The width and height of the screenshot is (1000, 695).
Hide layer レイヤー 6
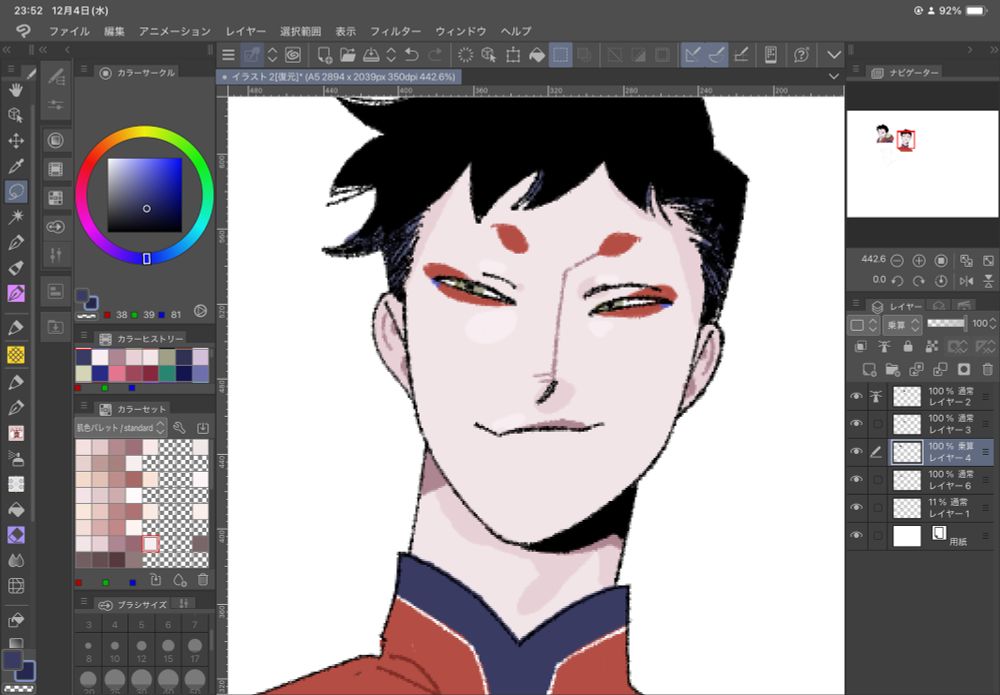pyautogui.click(x=857, y=479)
